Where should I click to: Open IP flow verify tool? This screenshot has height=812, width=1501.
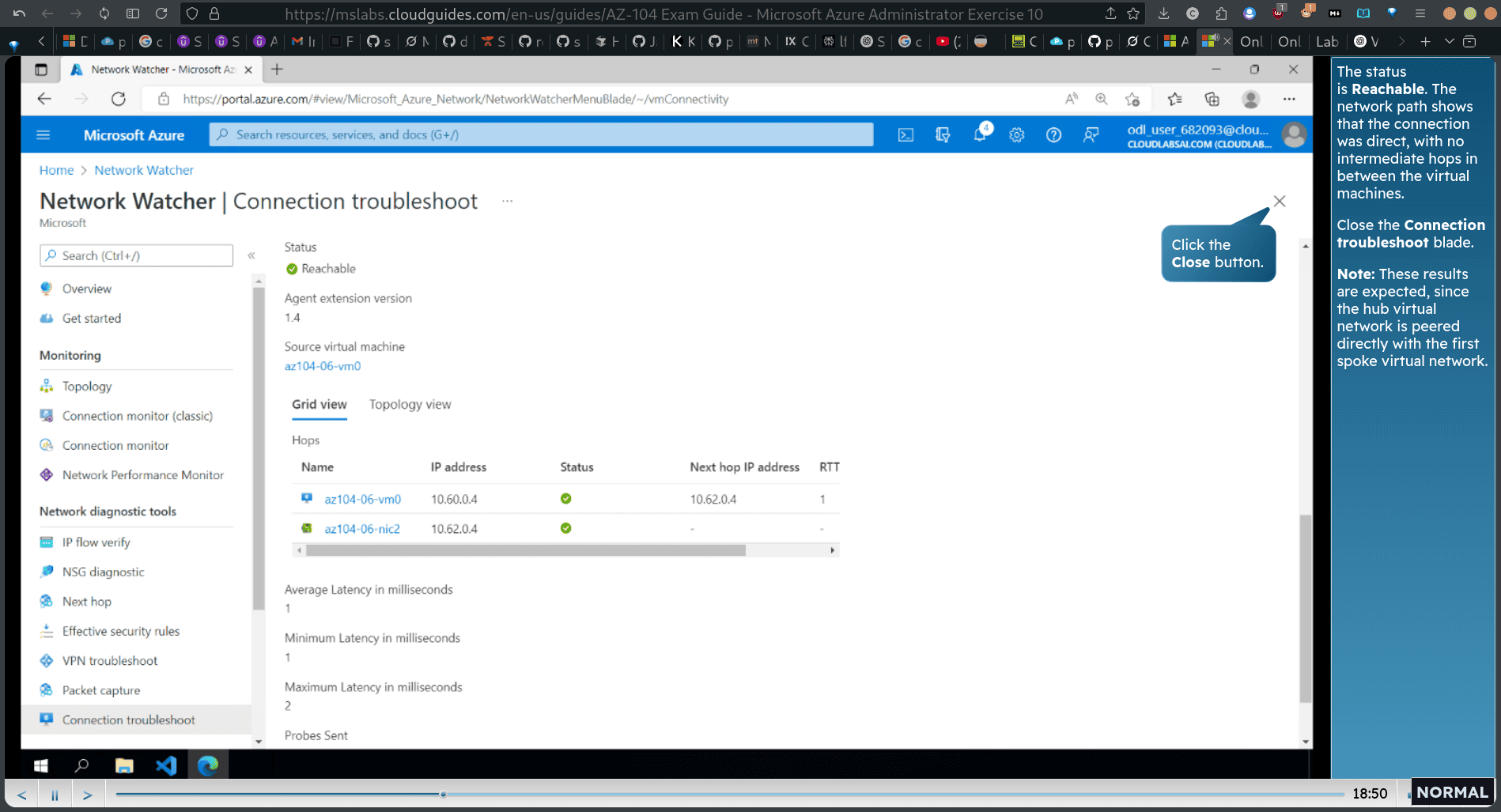click(96, 542)
